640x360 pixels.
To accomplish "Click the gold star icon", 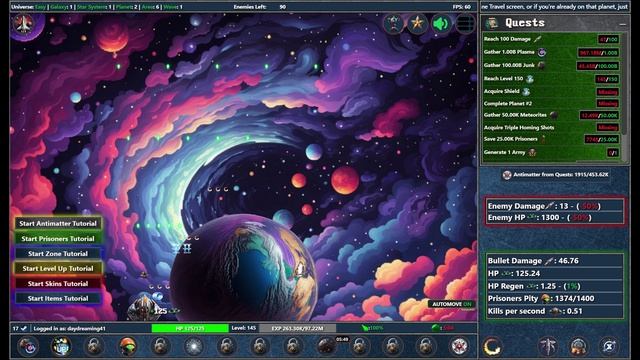I will click(417, 23).
